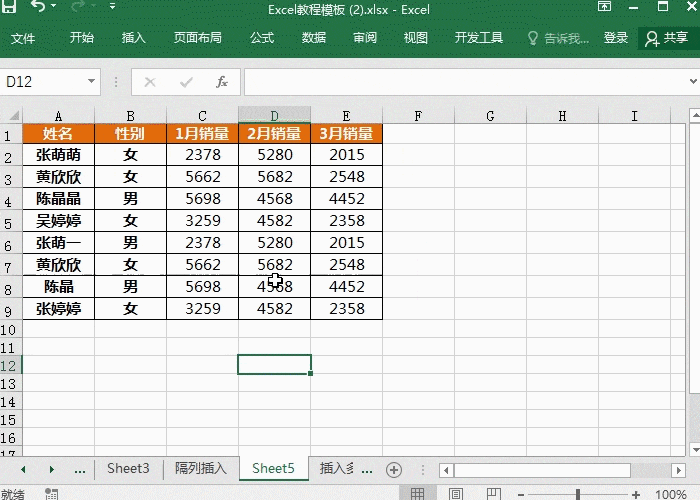
Task: Select the cell containing 张婷婷
Action: [58, 308]
